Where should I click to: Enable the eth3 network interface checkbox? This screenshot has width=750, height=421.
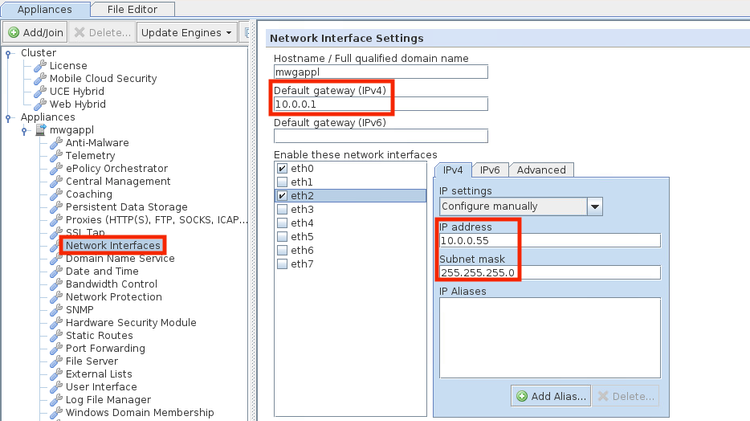click(282, 210)
